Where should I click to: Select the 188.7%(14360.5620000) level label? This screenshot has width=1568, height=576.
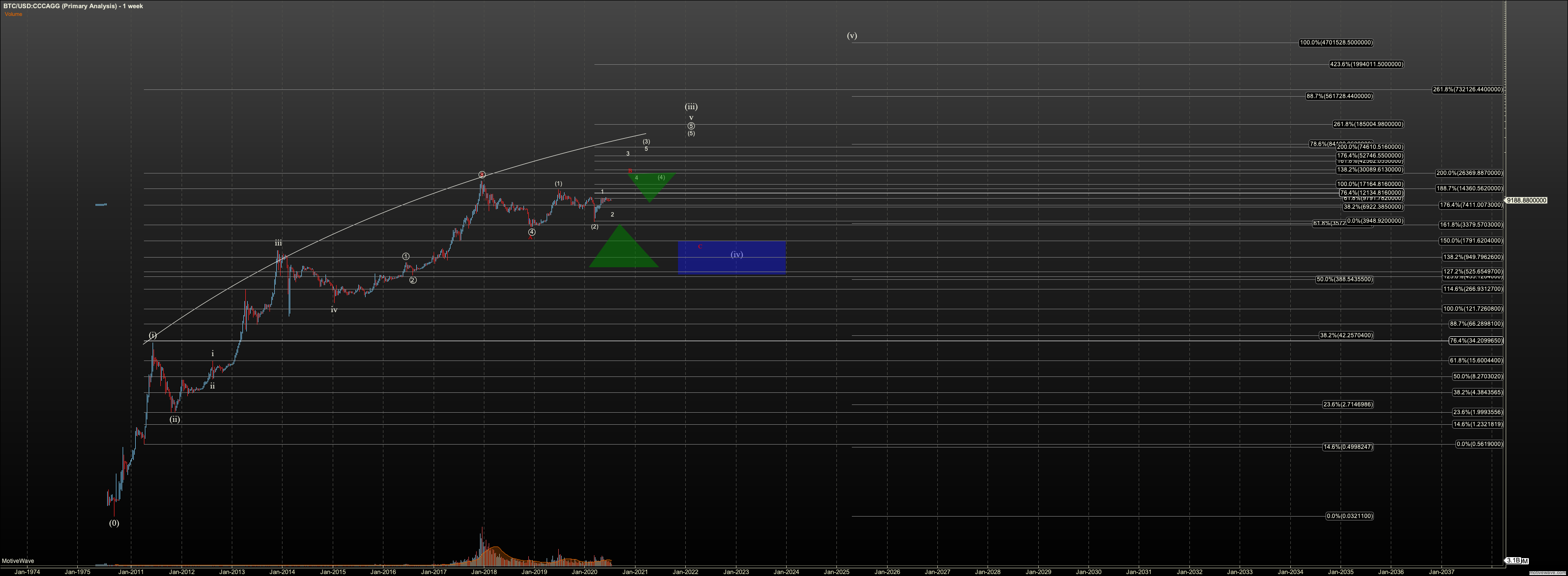(x=1469, y=189)
